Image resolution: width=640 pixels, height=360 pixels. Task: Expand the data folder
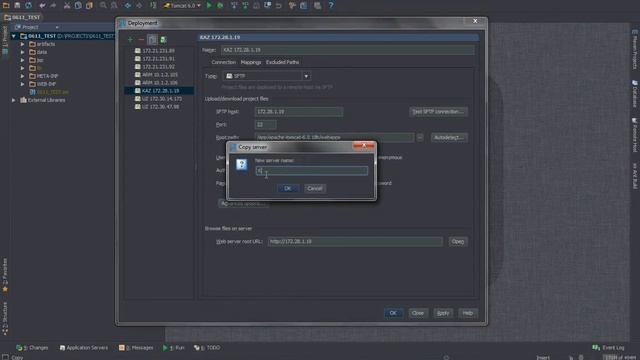click(x=23, y=52)
